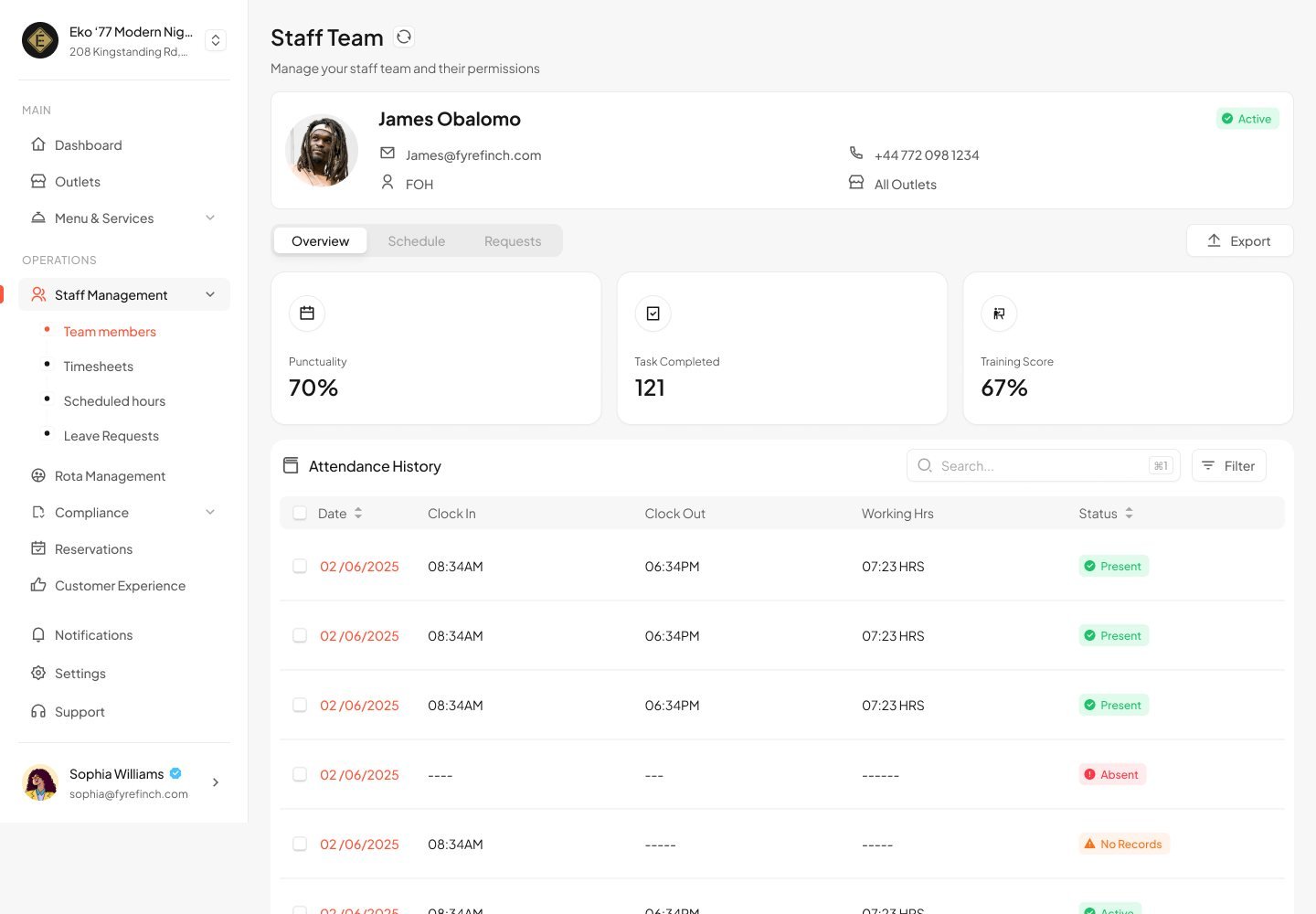Open Settings in the sidebar
The height and width of the screenshot is (914, 1316).
(x=80, y=674)
